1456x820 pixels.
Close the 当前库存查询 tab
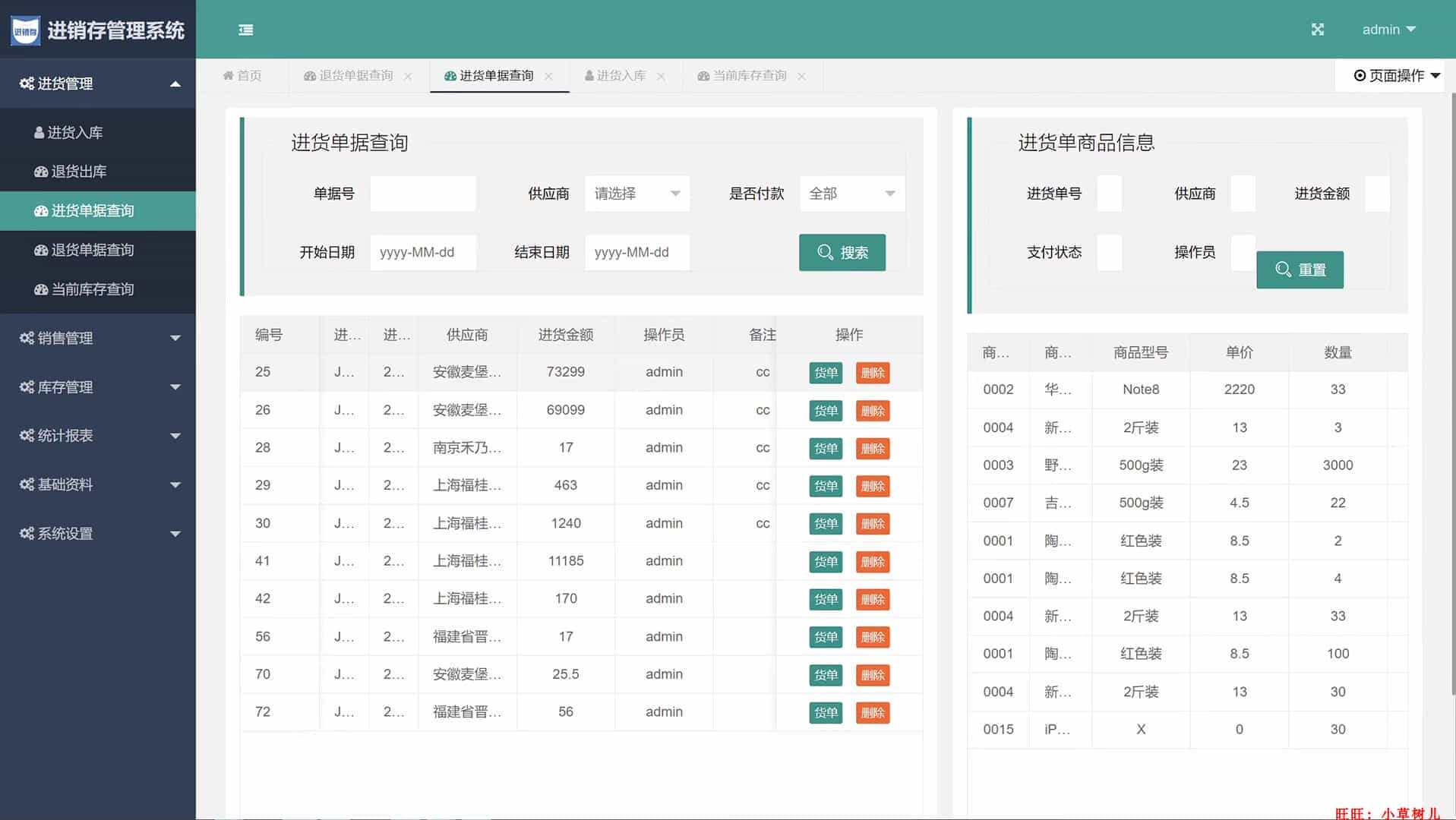pos(801,77)
